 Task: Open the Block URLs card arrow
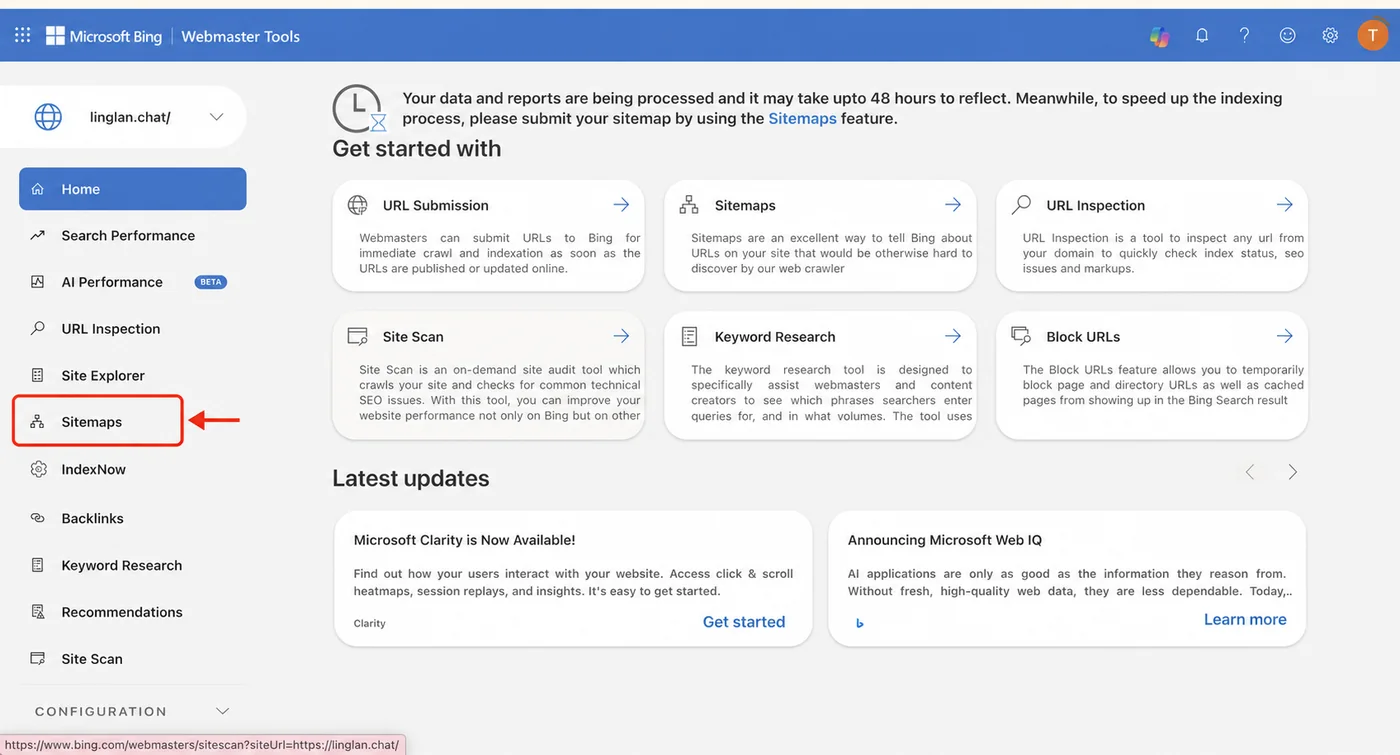1285,336
